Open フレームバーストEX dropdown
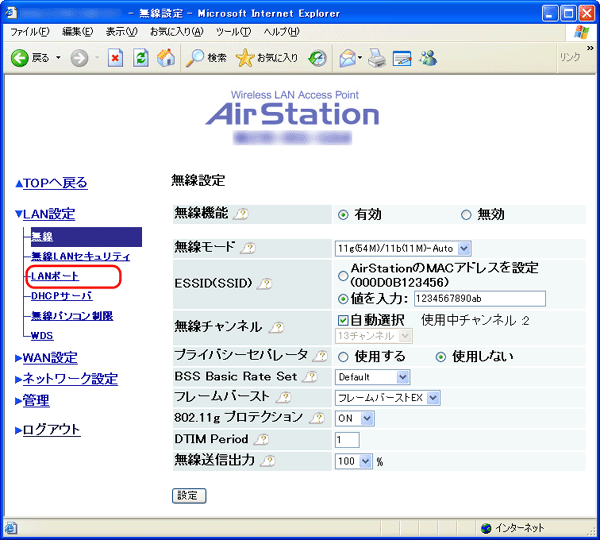Viewport: 600px width, 540px height. pyautogui.click(x=388, y=398)
